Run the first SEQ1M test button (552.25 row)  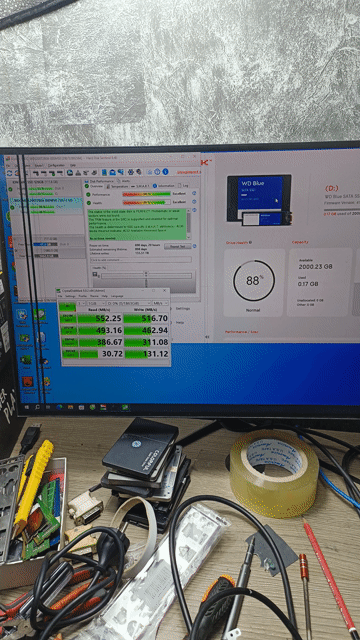(68, 318)
